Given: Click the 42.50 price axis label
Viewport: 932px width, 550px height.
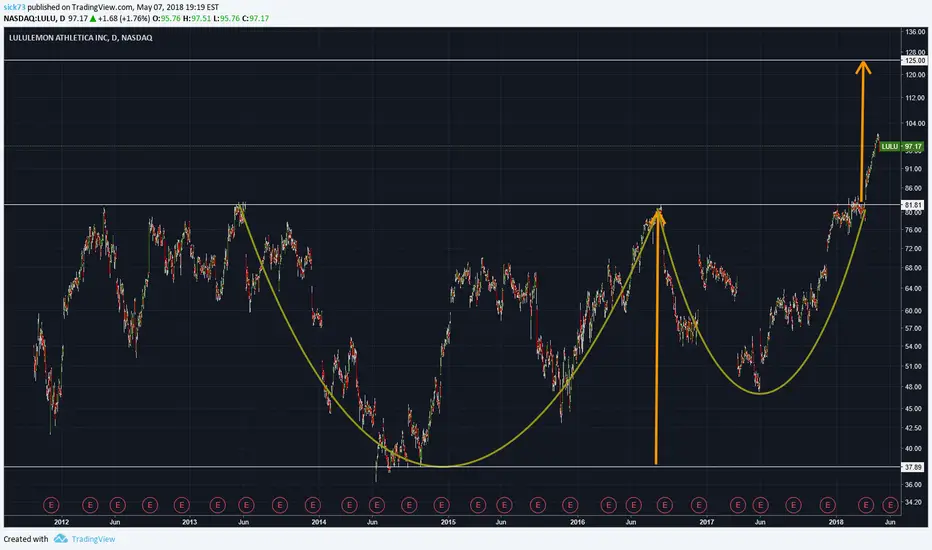Looking at the screenshot, I should [x=914, y=428].
